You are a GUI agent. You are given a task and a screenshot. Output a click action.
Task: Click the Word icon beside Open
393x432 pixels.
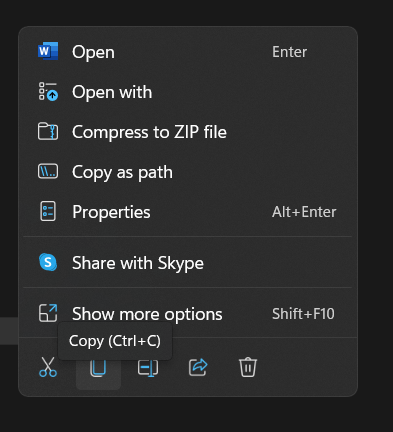[x=48, y=51]
